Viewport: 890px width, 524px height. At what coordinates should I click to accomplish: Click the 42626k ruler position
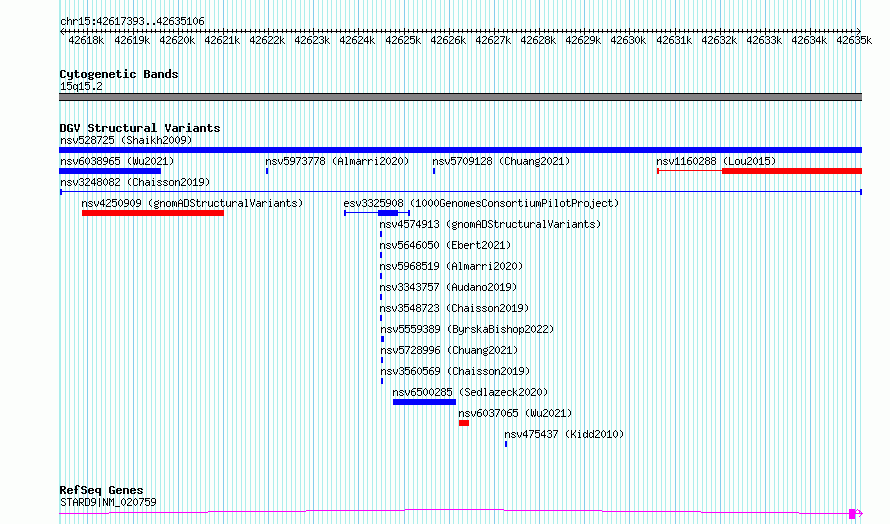click(448, 40)
